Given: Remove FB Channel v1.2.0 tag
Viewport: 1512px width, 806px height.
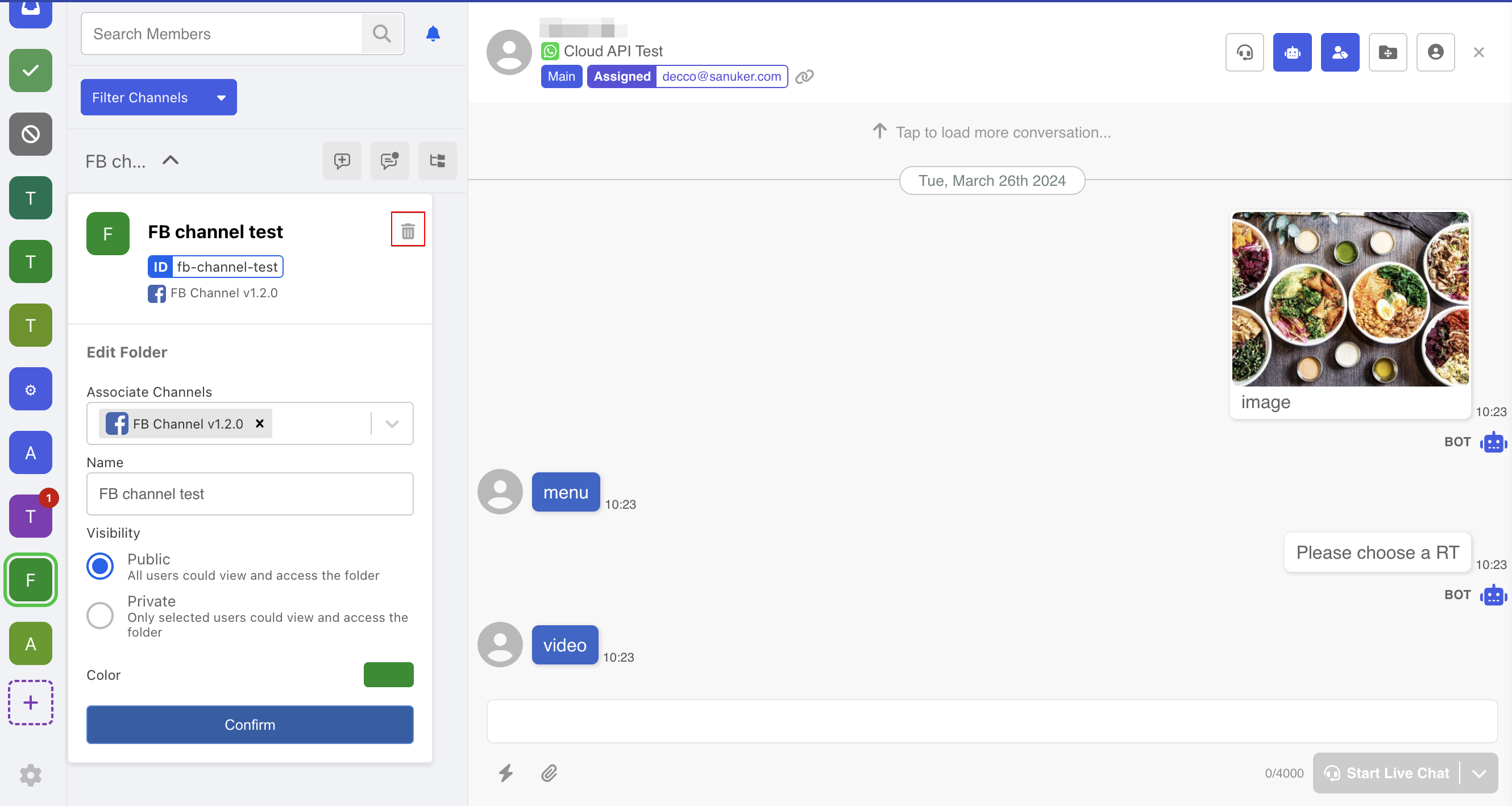Looking at the screenshot, I should [259, 423].
